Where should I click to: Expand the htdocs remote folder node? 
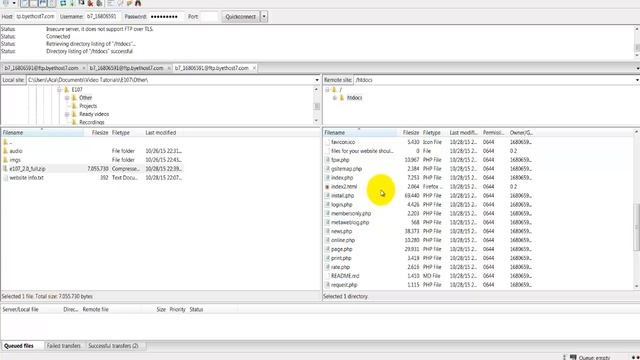pyautogui.click(x=335, y=98)
